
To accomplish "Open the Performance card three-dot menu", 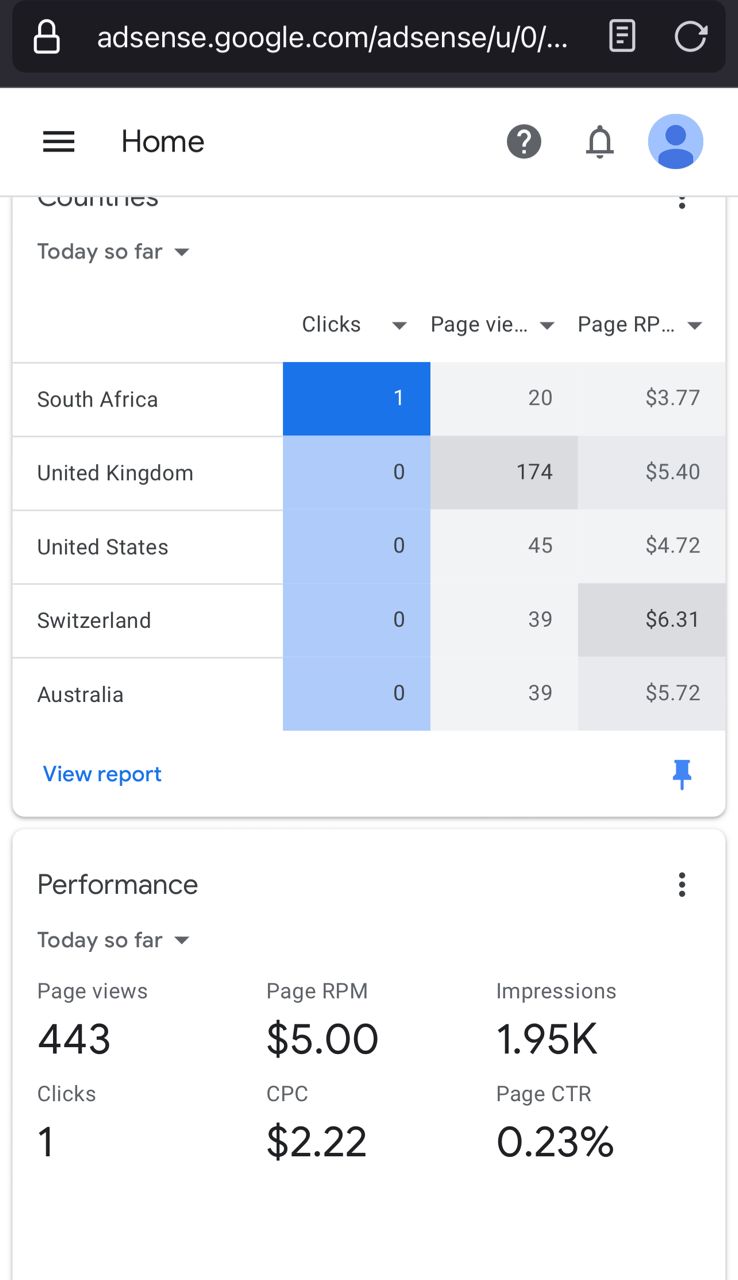I will (x=682, y=884).
